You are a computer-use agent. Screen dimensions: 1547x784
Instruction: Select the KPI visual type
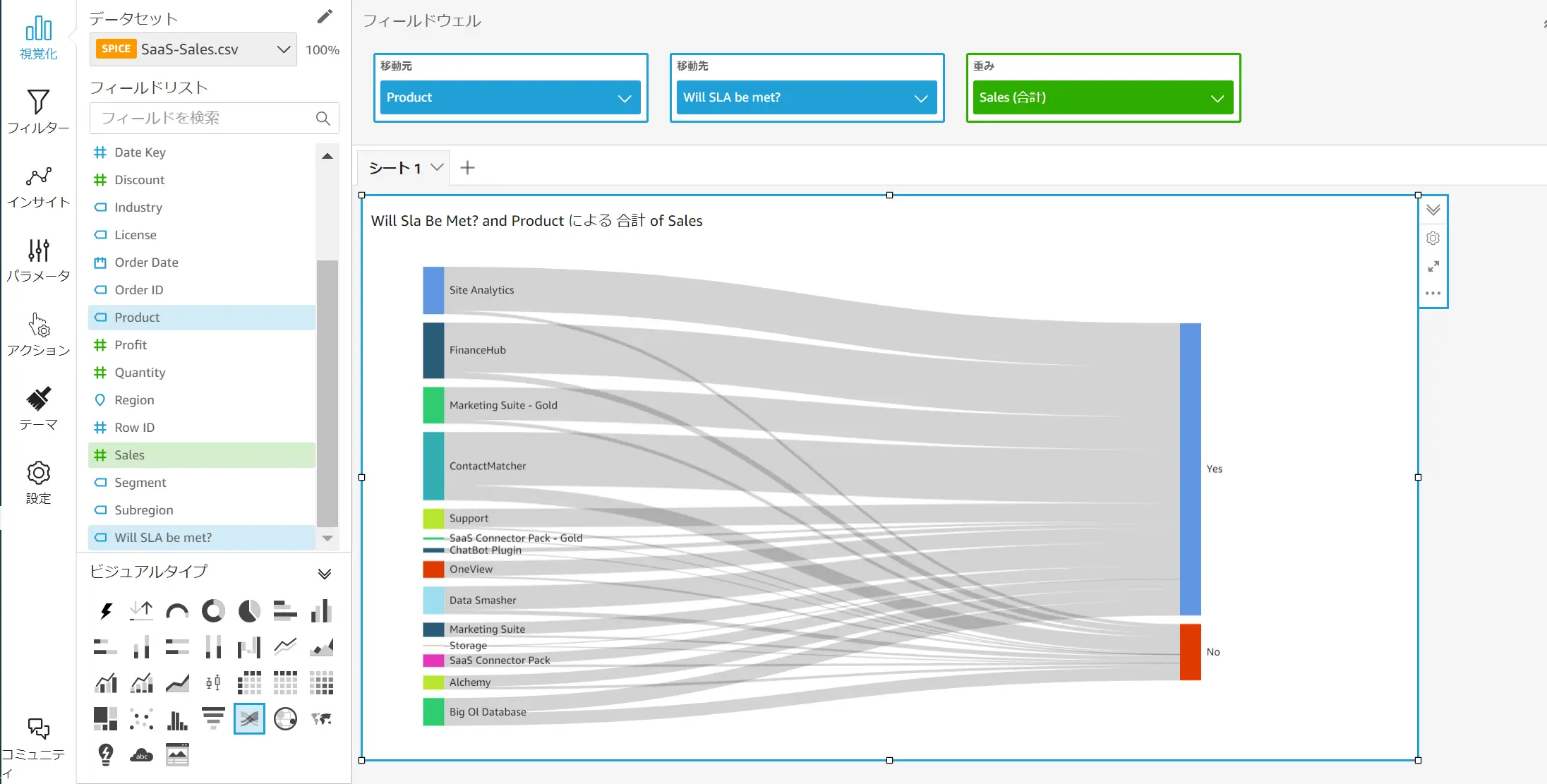(141, 611)
